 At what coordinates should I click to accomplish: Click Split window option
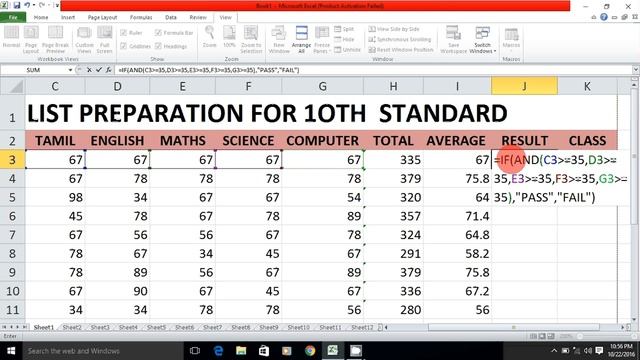pos(344,29)
